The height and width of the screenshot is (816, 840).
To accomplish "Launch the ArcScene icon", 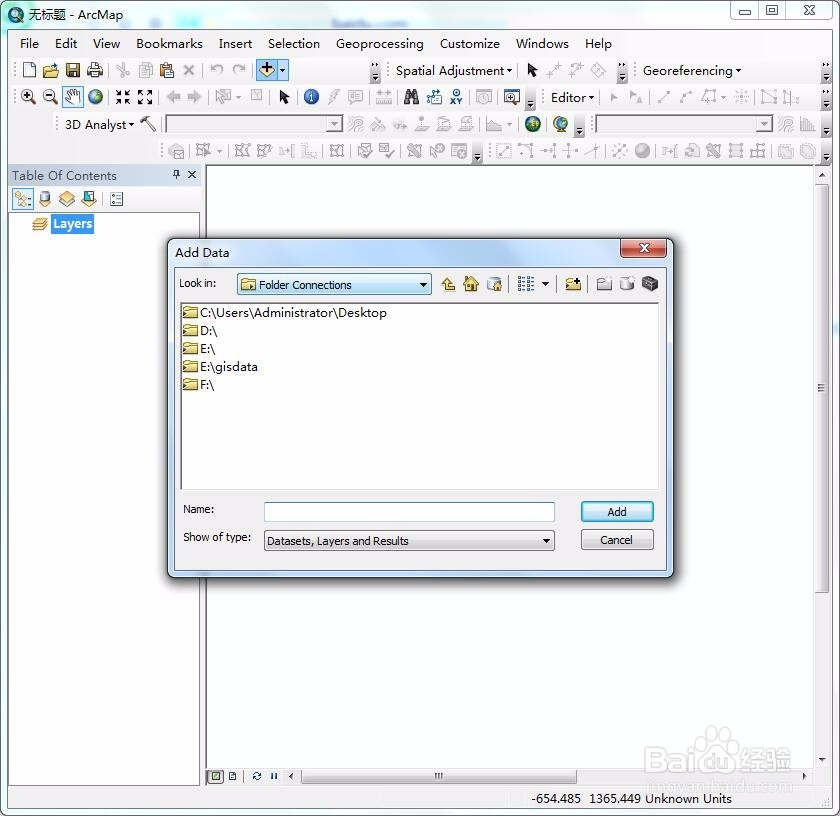I will (x=560, y=124).
